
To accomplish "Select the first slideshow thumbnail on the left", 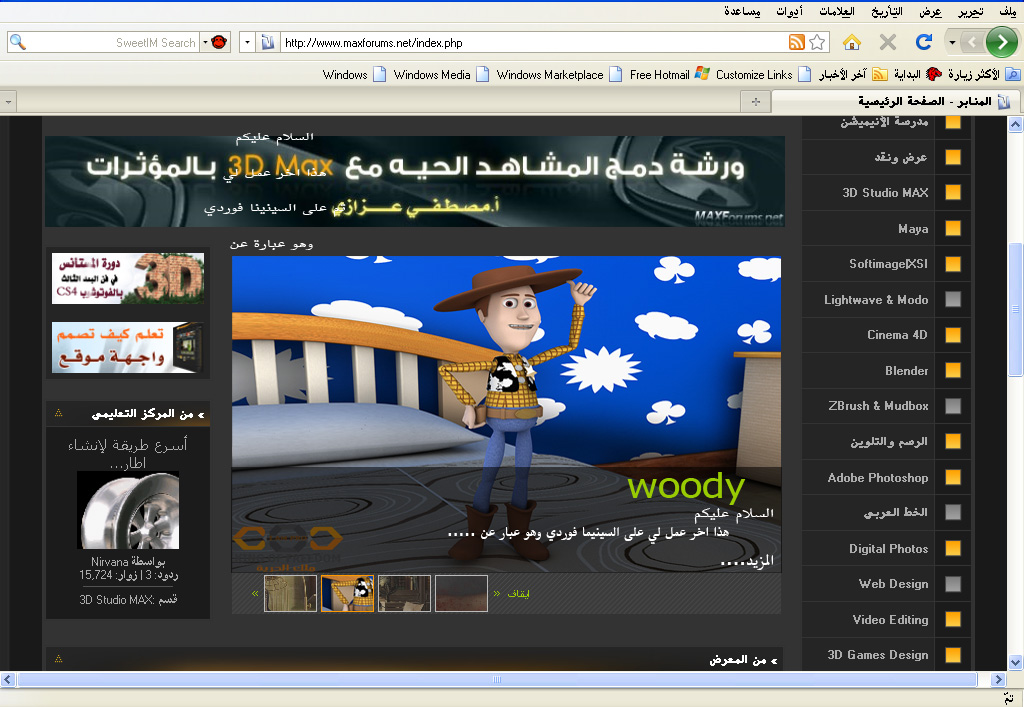I will pos(290,593).
